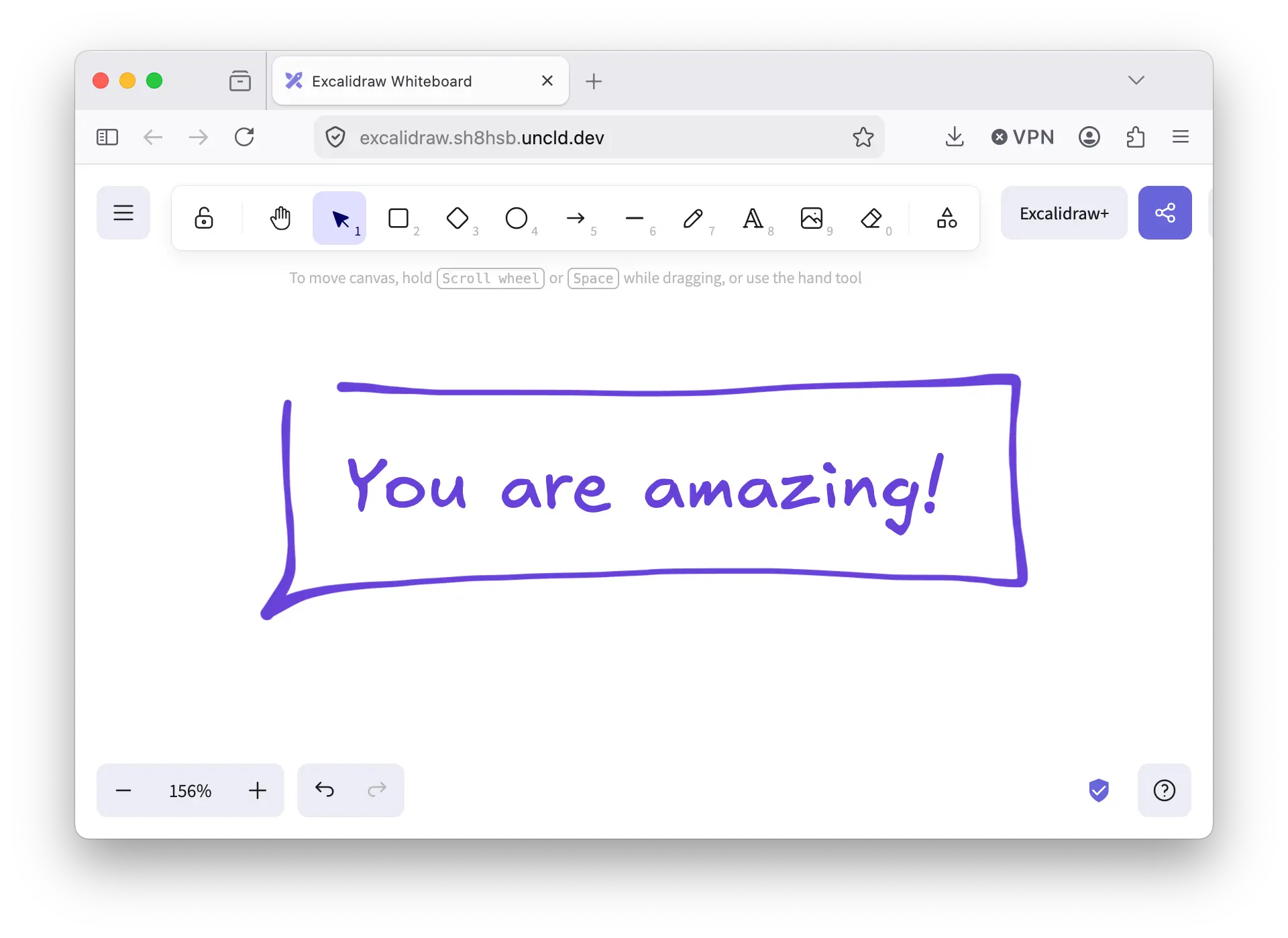Open a new browser tab
1288x938 pixels.
click(x=594, y=81)
